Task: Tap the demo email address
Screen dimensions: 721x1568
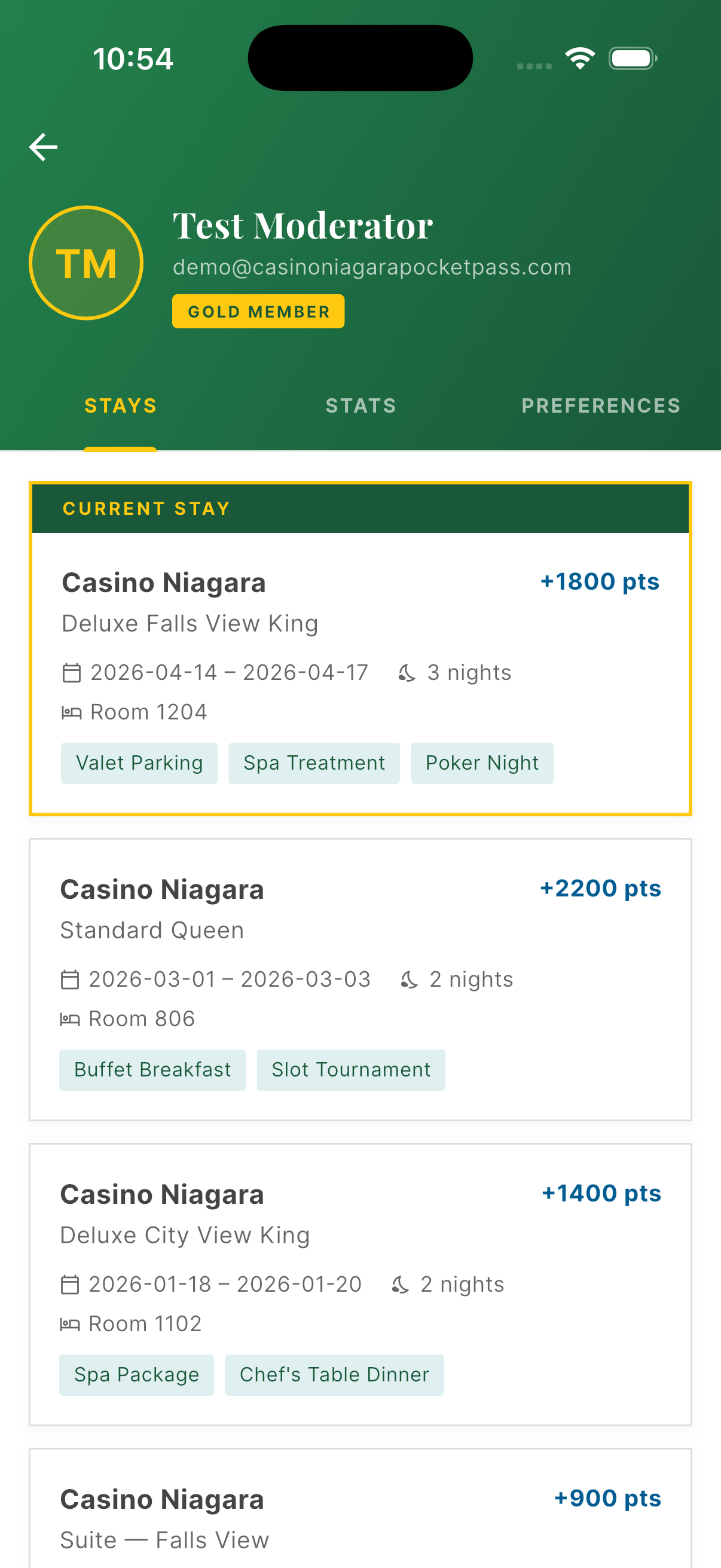Action: 372,267
